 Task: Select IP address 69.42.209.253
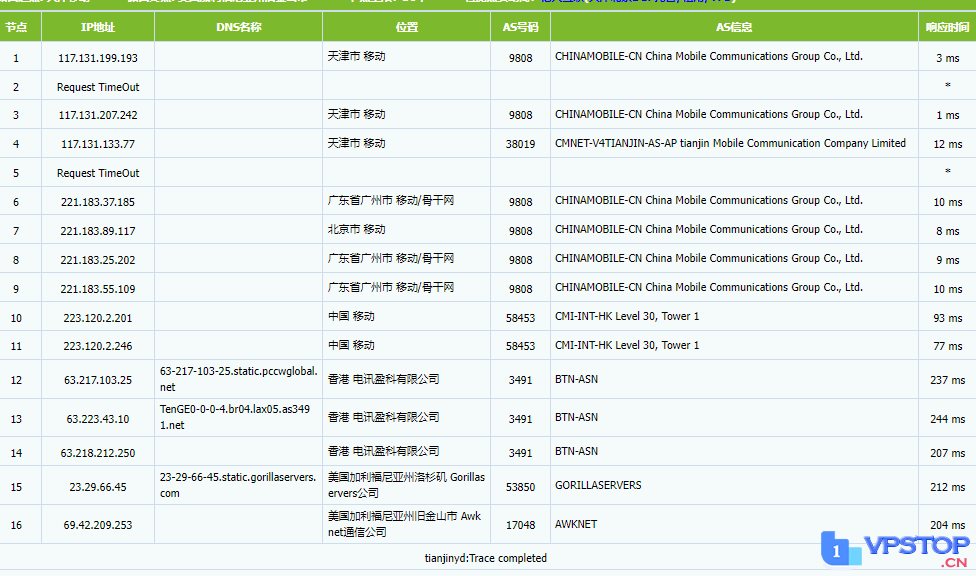coord(98,525)
